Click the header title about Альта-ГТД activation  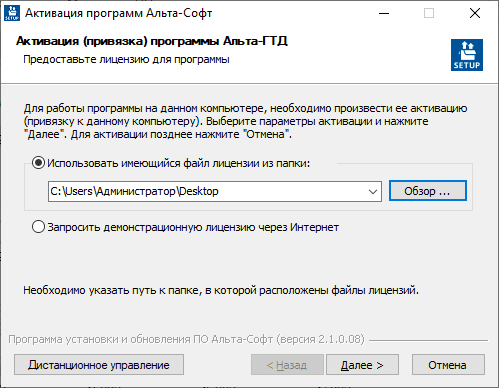(152, 41)
